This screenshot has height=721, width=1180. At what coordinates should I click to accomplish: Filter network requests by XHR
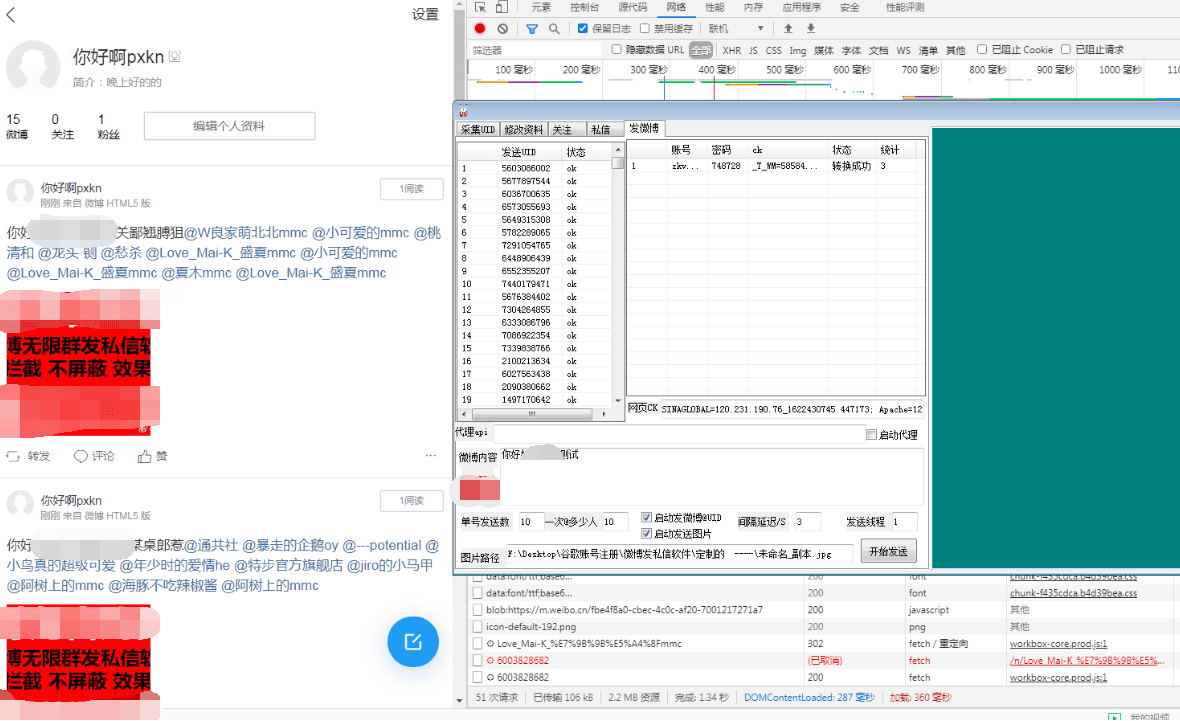point(731,50)
